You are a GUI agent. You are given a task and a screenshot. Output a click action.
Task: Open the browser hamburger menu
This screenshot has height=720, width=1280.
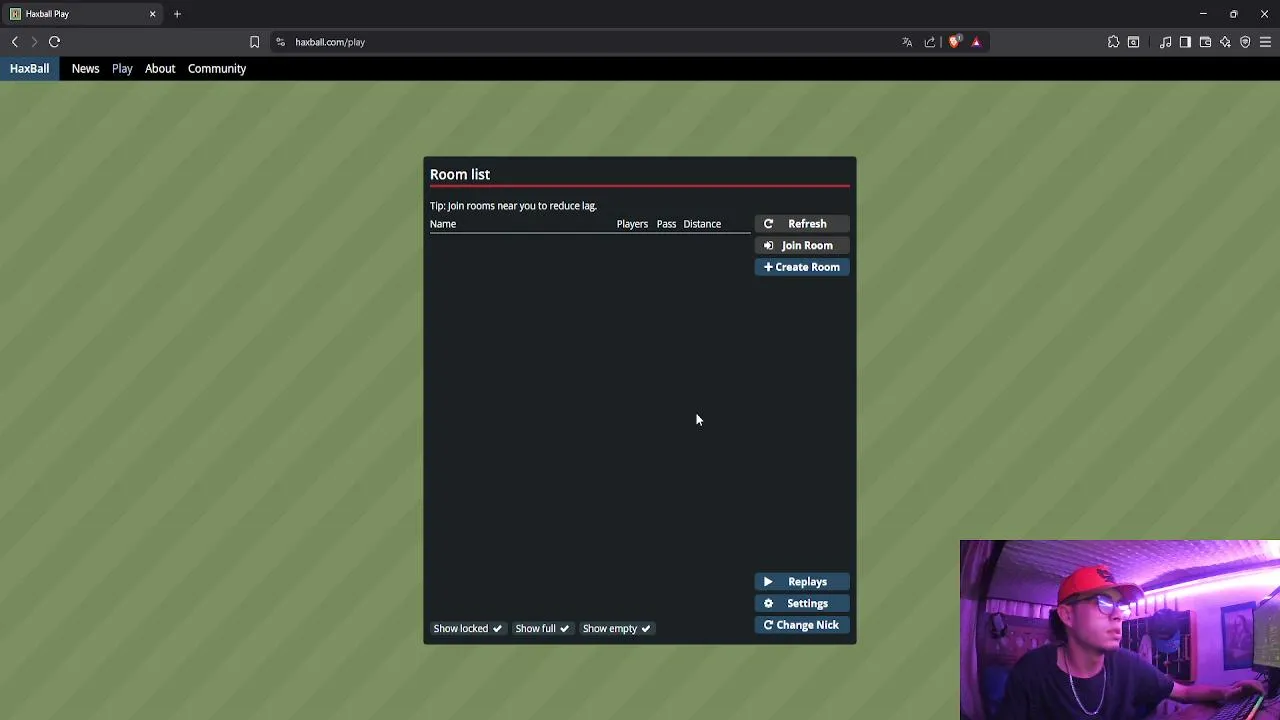(x=1265, y=42)
